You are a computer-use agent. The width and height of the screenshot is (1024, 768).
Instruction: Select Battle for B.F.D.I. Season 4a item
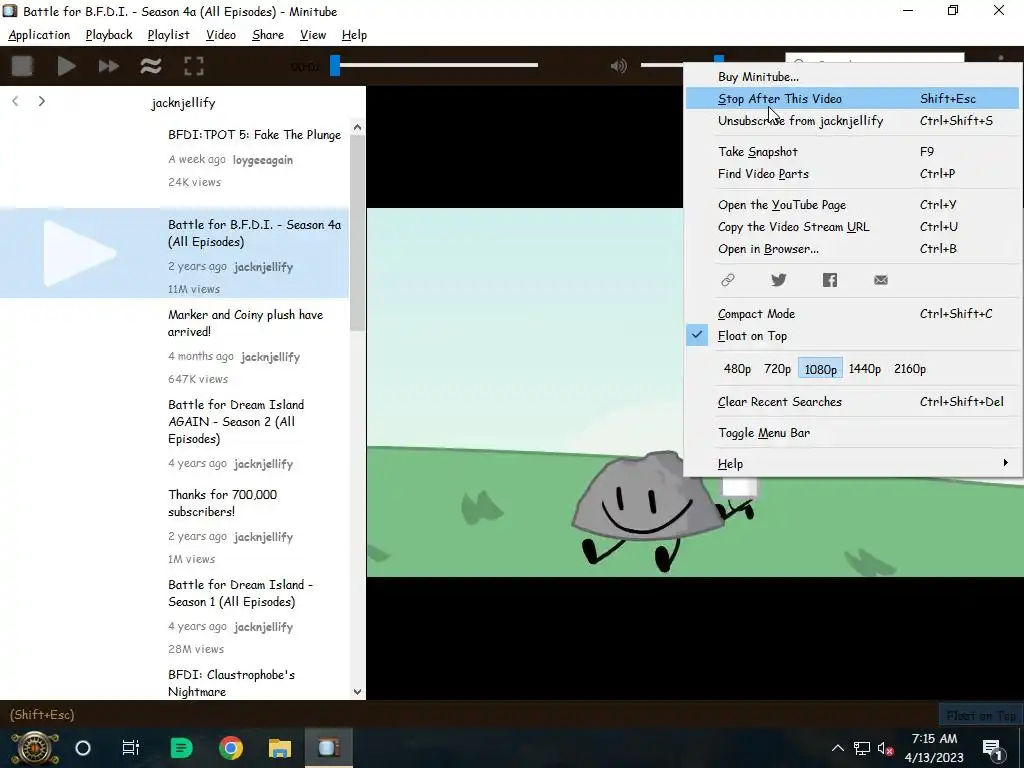(174, 253)
